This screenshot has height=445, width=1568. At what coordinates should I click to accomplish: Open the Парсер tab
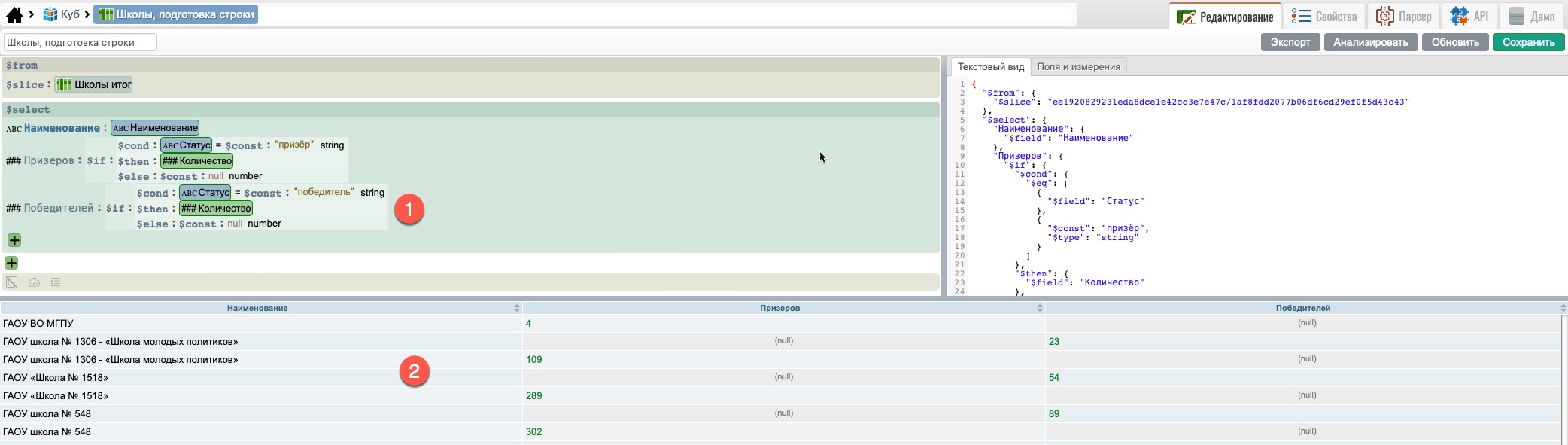click(x=1403, y=16)
